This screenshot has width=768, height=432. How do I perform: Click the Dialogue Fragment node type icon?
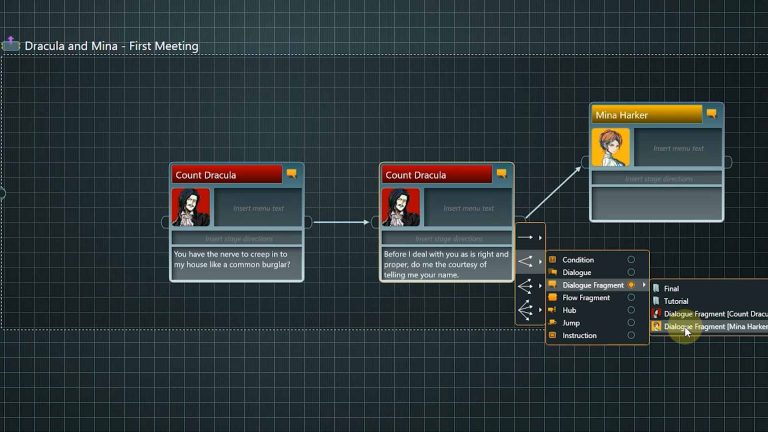[x=552, y=284]
